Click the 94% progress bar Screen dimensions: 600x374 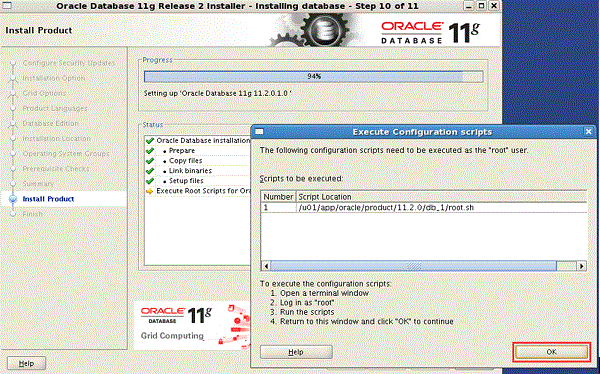313,77
